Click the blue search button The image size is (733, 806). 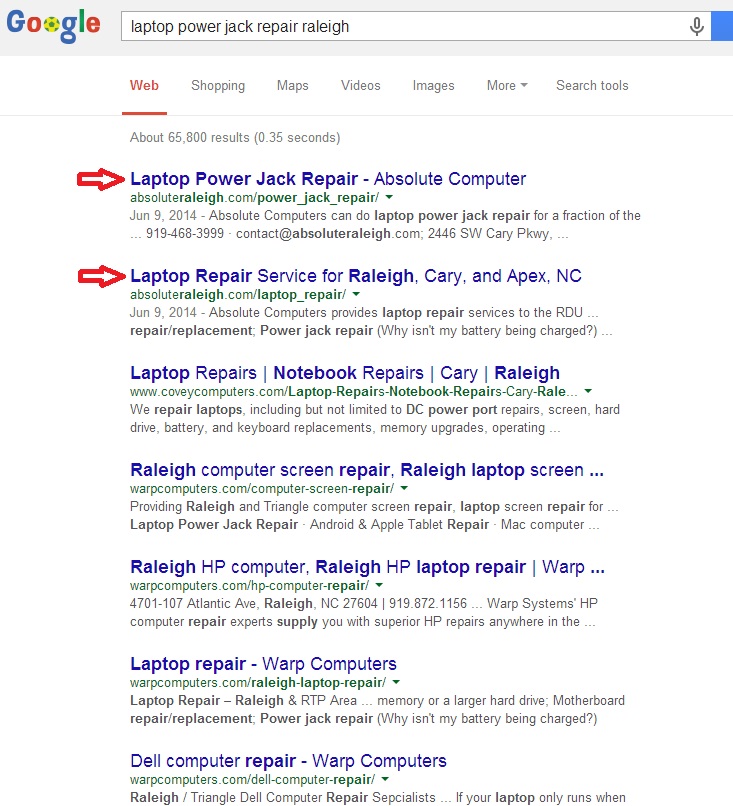pos(722,26)
